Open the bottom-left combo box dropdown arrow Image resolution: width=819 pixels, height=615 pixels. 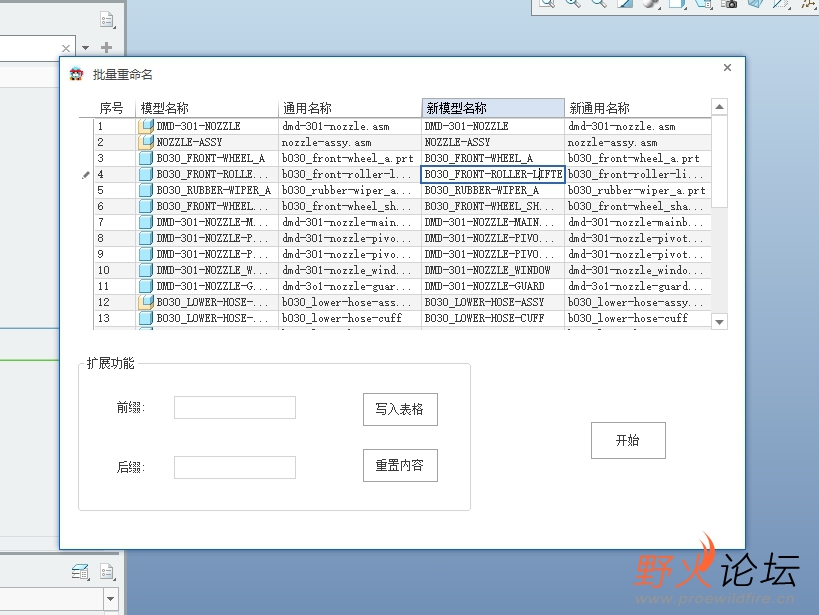pyautogui.click(x=111, y=599)
